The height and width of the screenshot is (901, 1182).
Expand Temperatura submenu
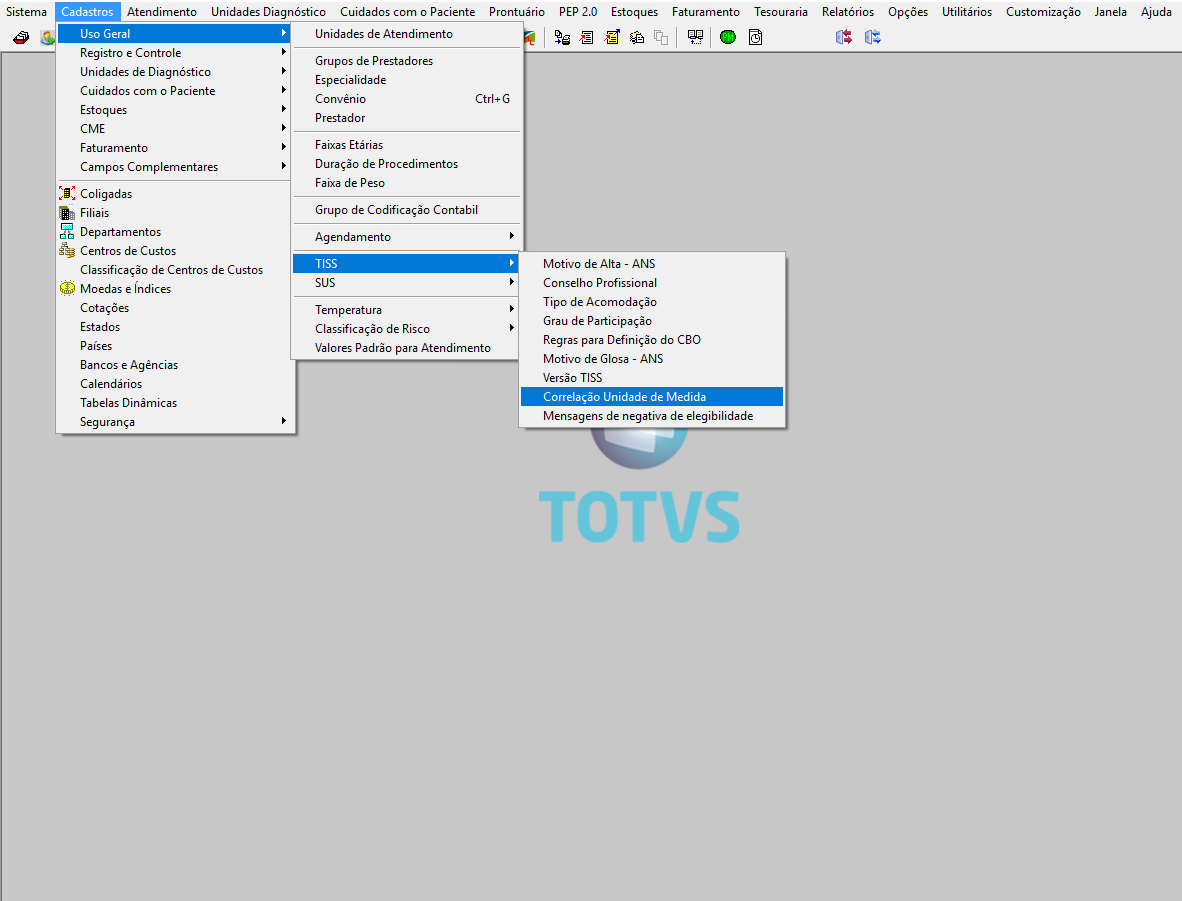[x=406, y=310]
